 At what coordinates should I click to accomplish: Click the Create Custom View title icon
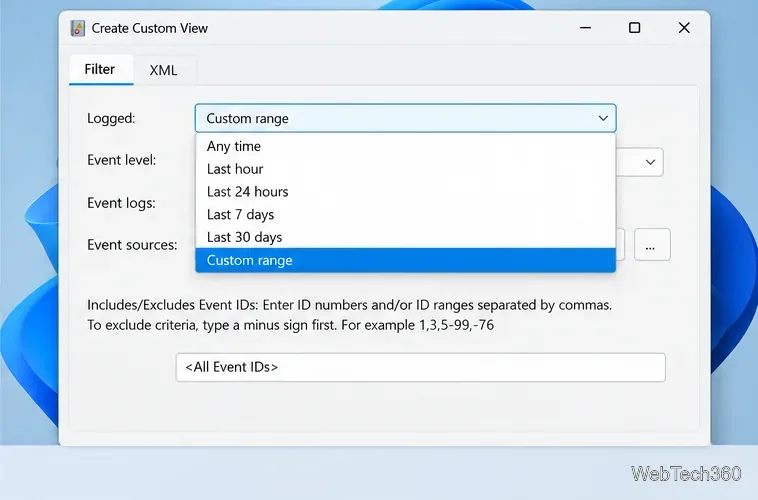coord(78,28)
